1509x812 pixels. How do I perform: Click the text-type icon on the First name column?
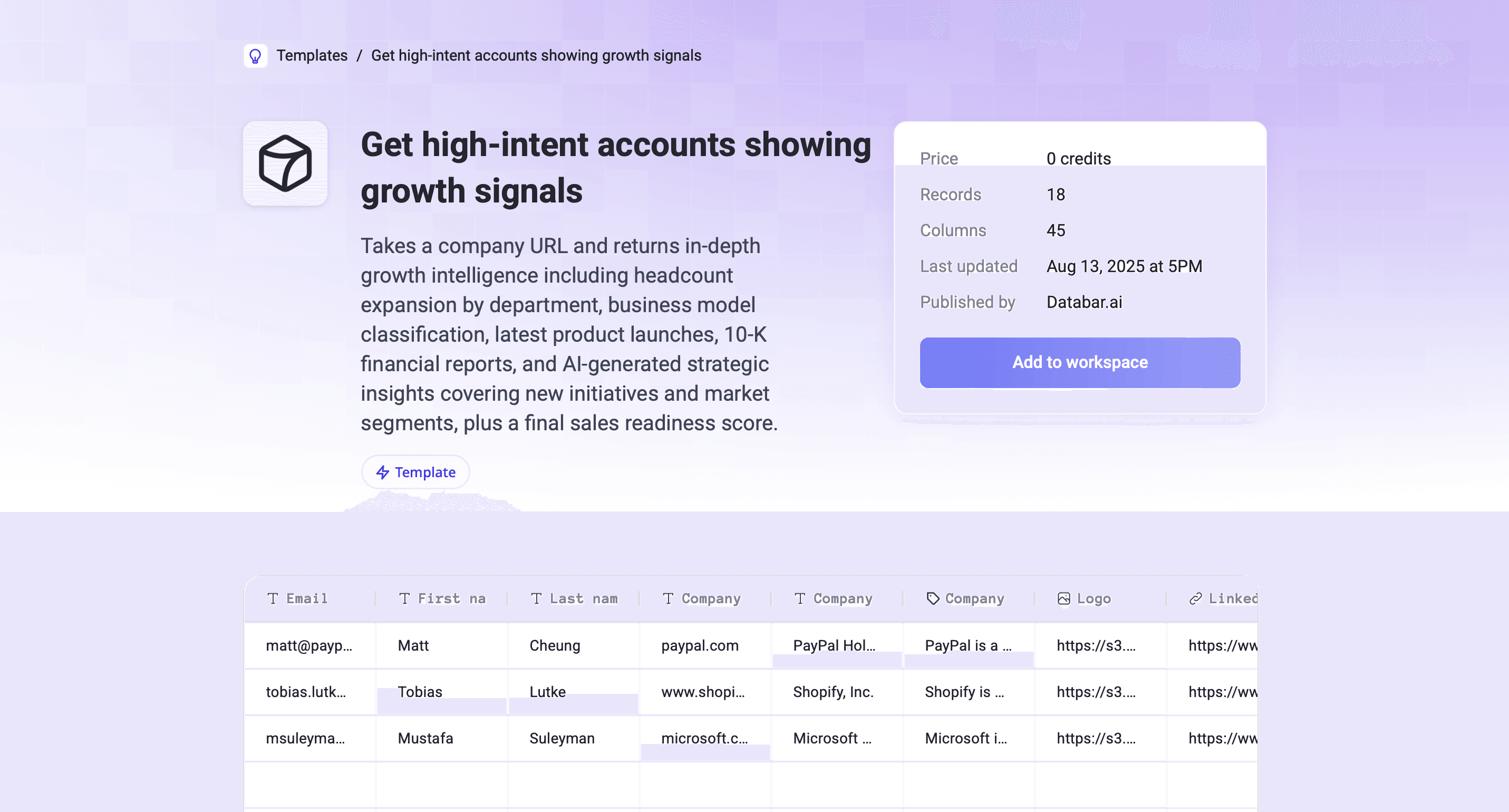404,598
